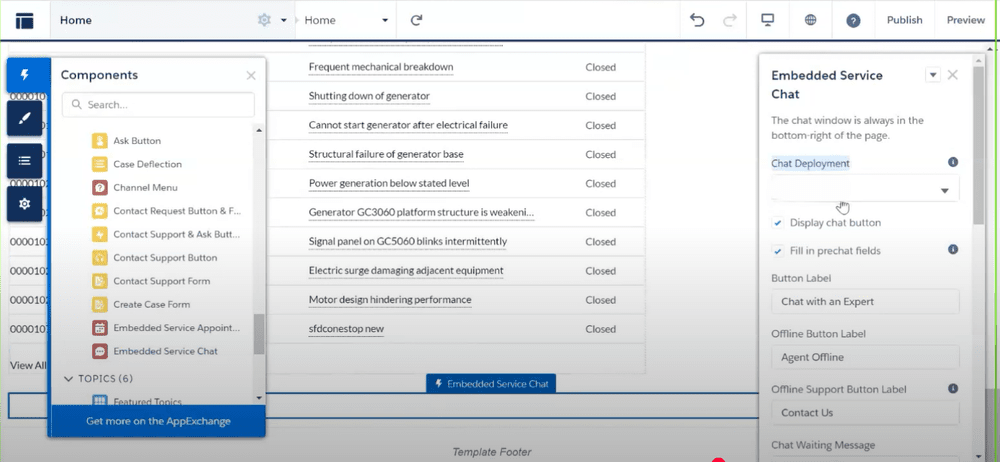1000x462 pixels.
Task: Select the Embedded Service Chat canvas label
Action: pos(491,384)
